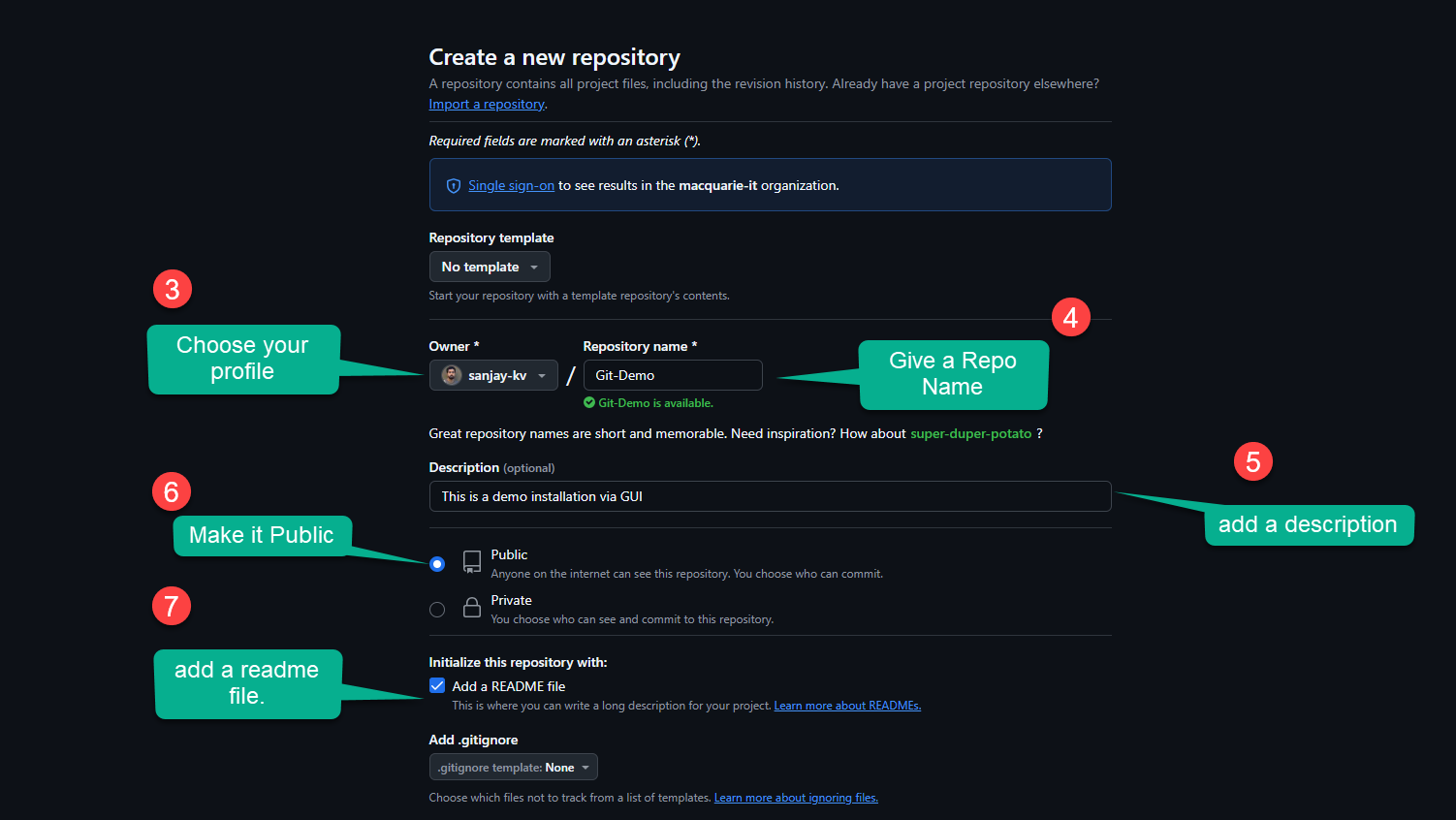This screenshot has width=1456, height=820.
Task: Click inside the Repository name field
Action: point(673,375)
